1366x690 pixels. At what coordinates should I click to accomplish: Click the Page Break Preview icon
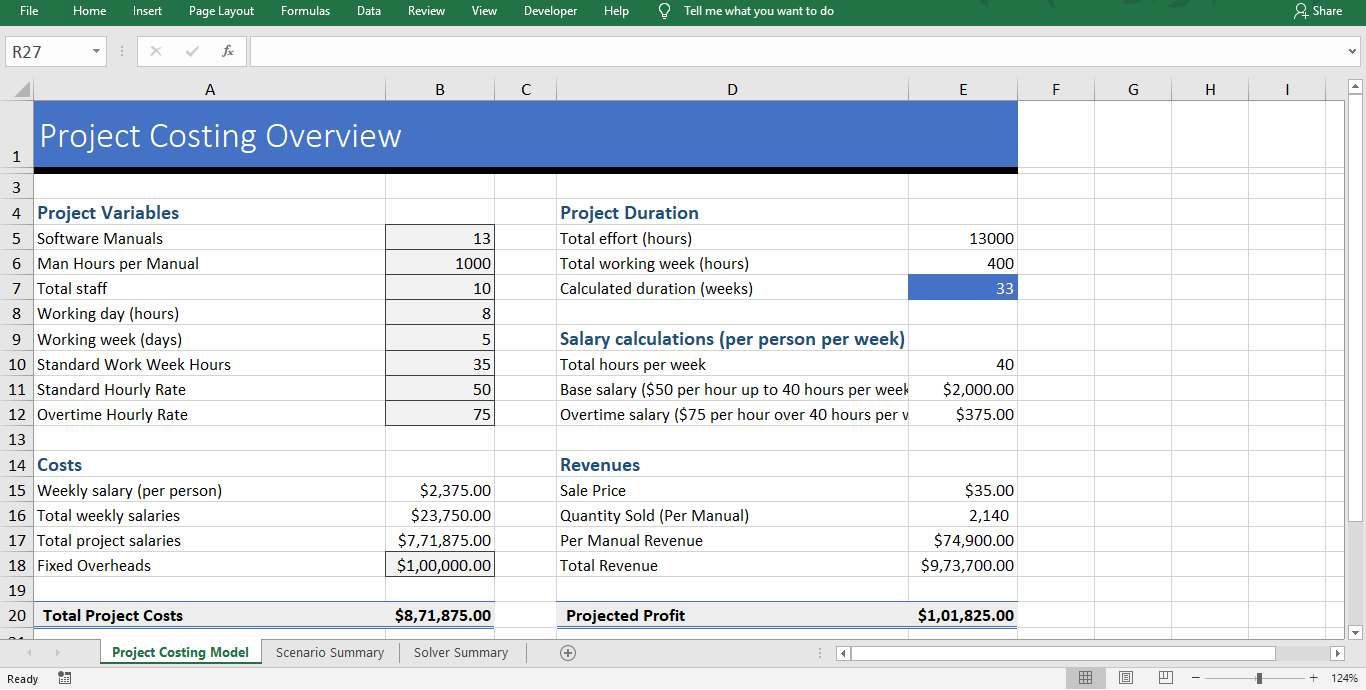[x=1166, y=678]
